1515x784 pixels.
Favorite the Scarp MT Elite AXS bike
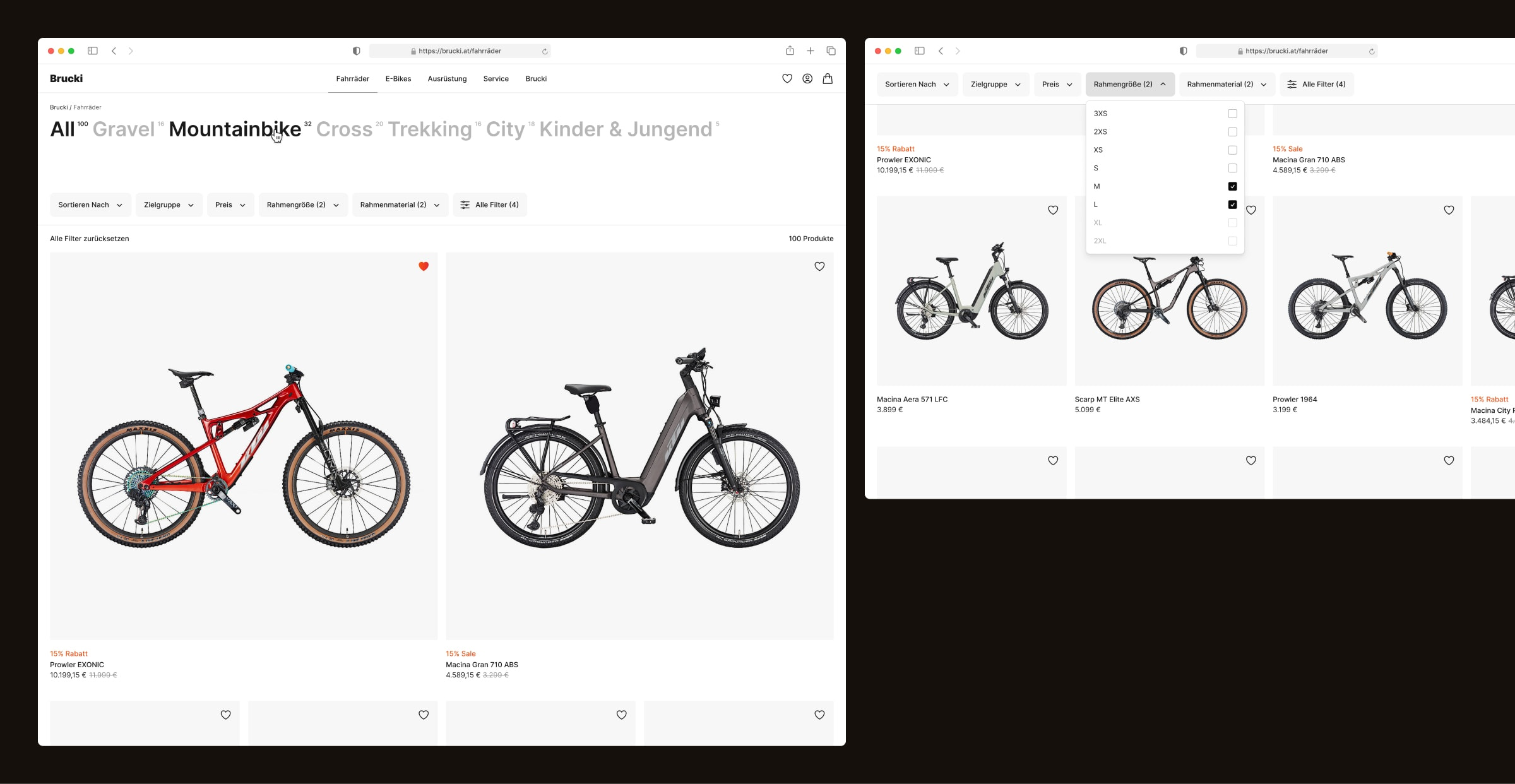(x=1251, y=210)
